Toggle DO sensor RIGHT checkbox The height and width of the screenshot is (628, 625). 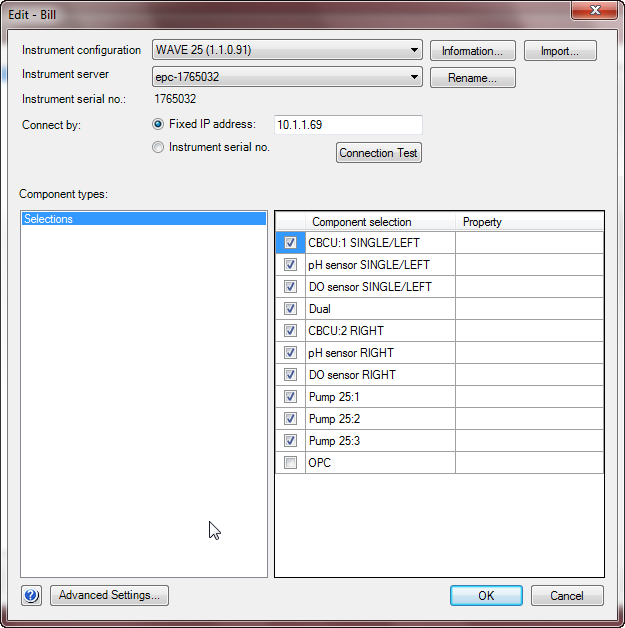pos(290,375)
